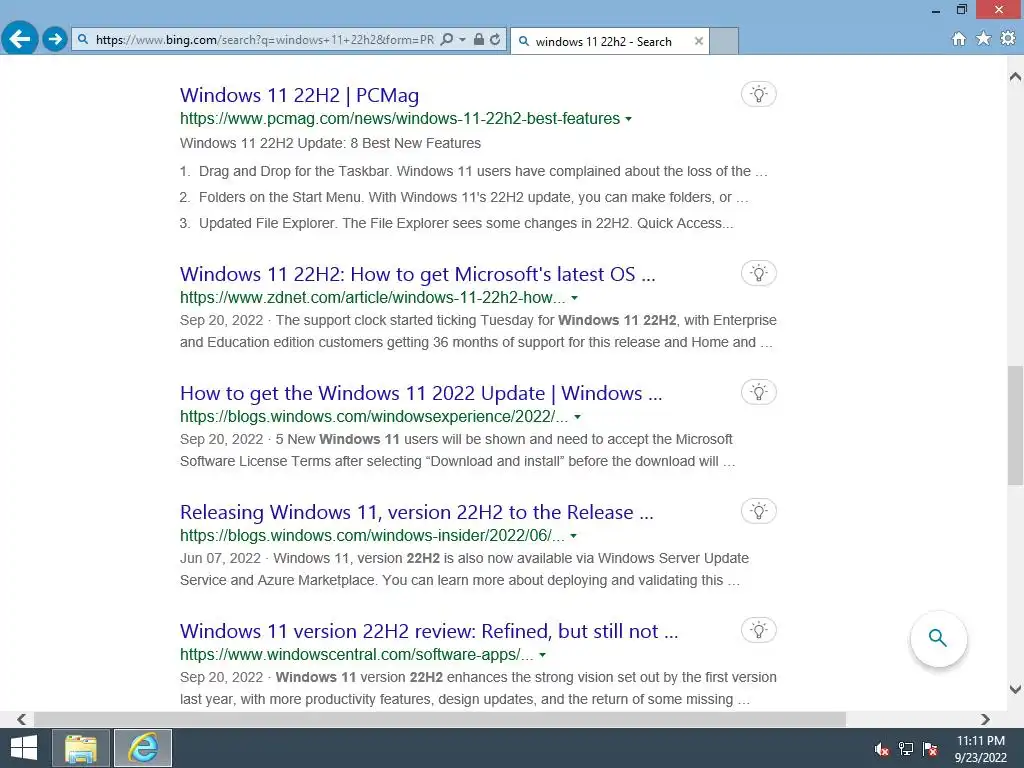
Task: Click the taskbar clock showing 11:11 PM
Action: pos(980,749)
